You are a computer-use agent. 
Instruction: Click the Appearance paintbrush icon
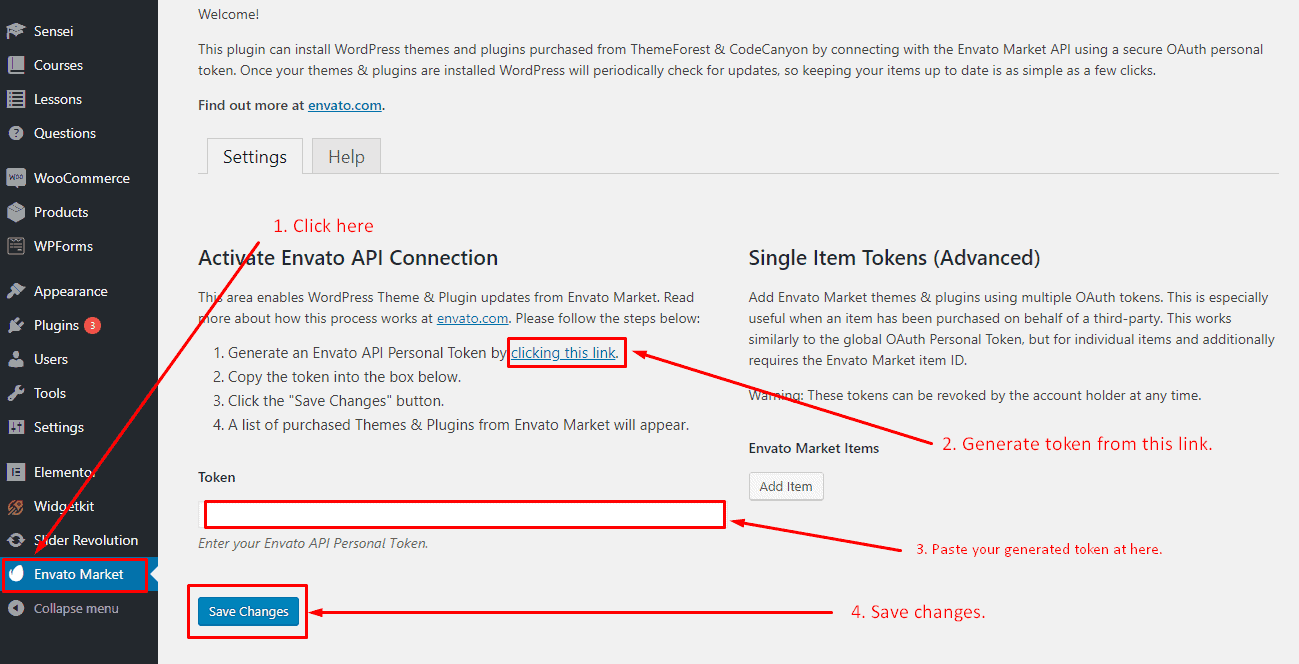click(x=16, y=291)
